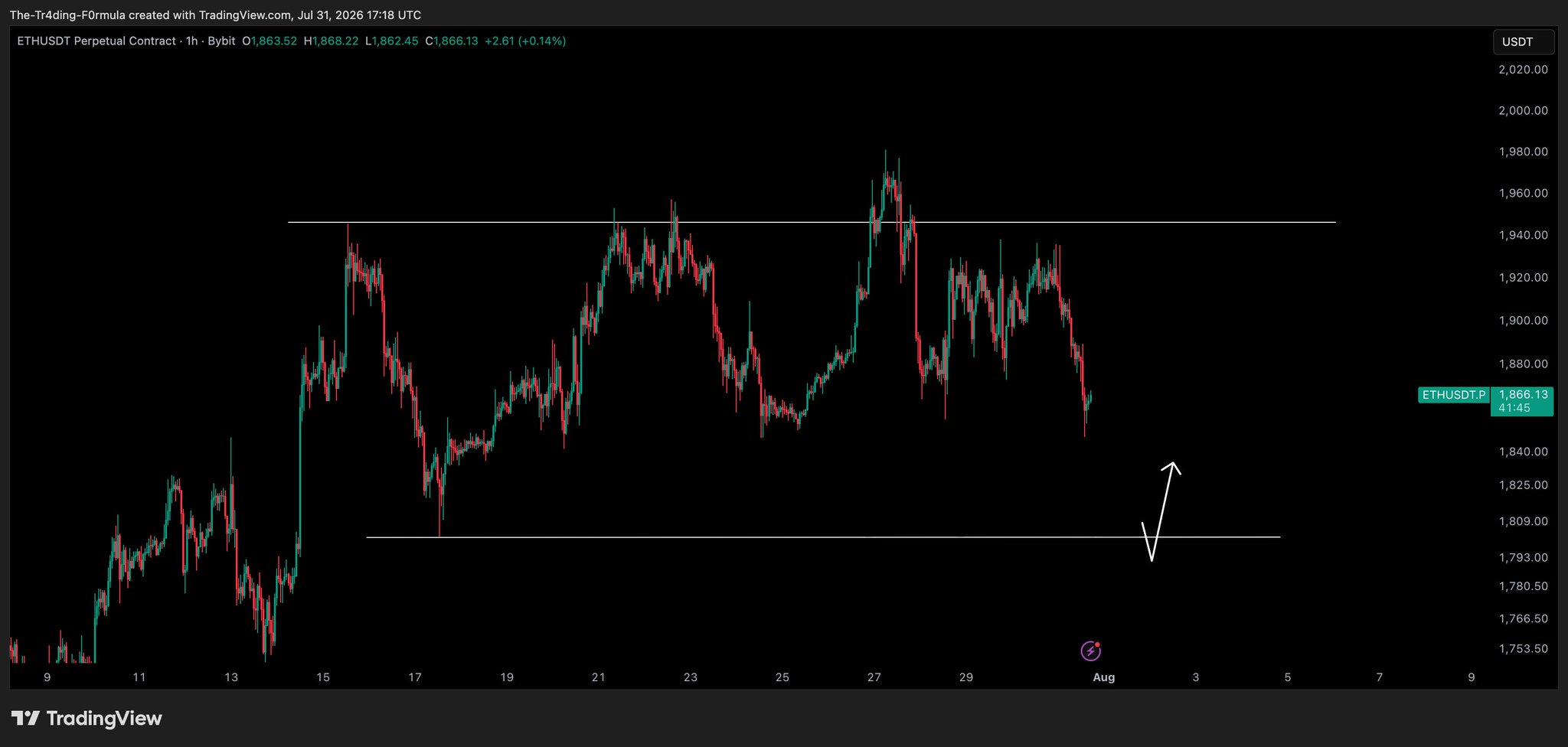The image size is (1568, 747).
Task: Click the 1,980.00 price axis label
Action: click(x=1523, y=152)
